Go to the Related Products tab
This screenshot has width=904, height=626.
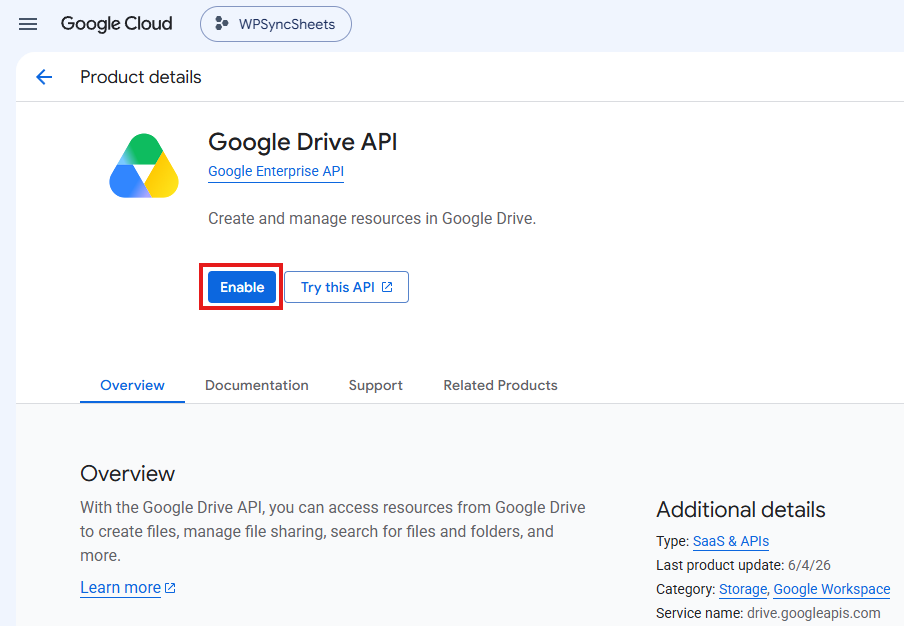pos(500,385)
